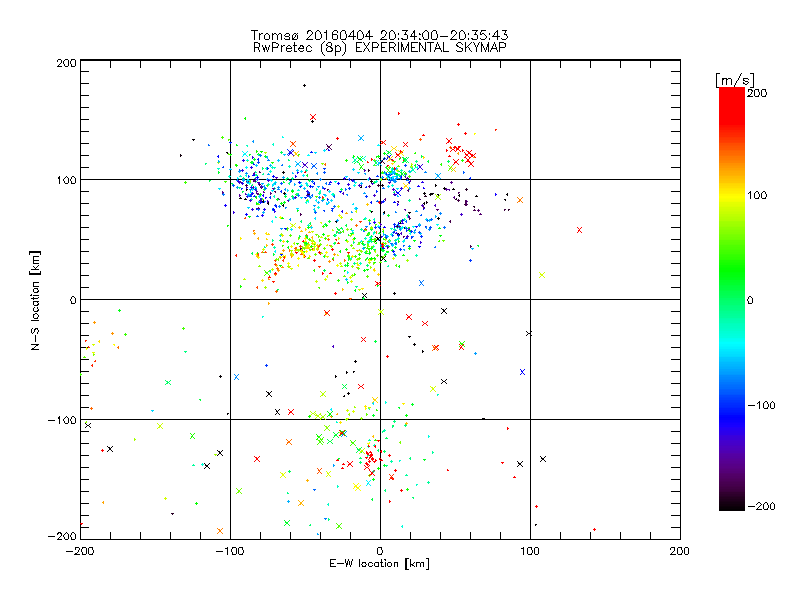Click the y-axis tick label '-200'

62,536
